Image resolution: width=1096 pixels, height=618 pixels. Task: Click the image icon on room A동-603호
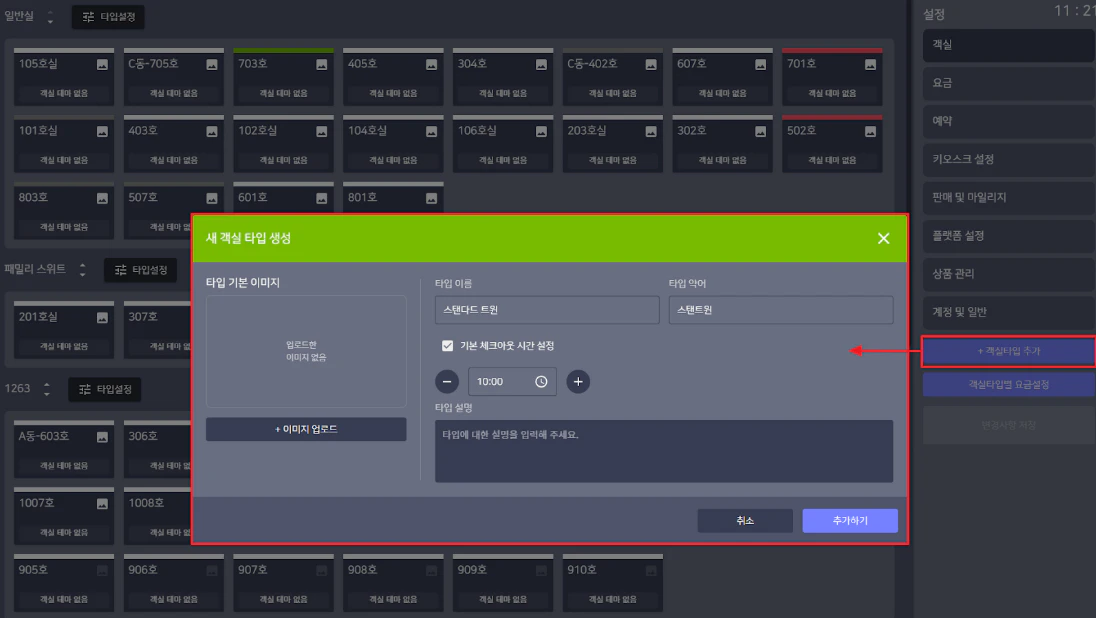coord(102,438)
